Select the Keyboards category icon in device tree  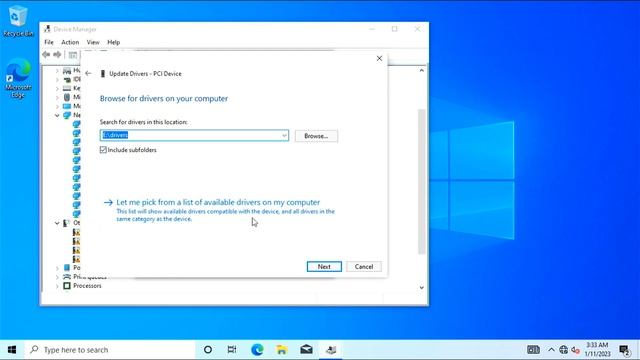pyautogui.click(x=67, y=88)
